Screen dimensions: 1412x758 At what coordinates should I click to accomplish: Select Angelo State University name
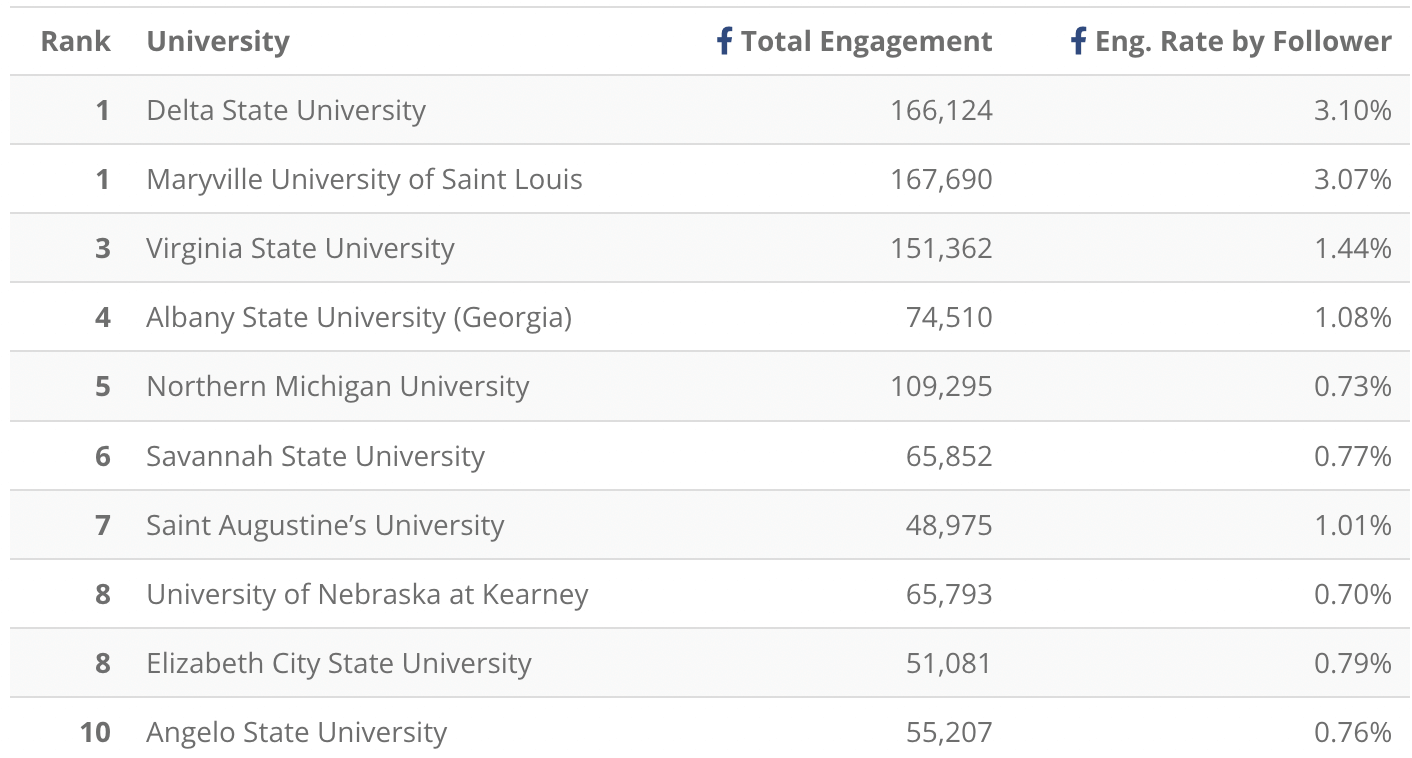point(296,732)
